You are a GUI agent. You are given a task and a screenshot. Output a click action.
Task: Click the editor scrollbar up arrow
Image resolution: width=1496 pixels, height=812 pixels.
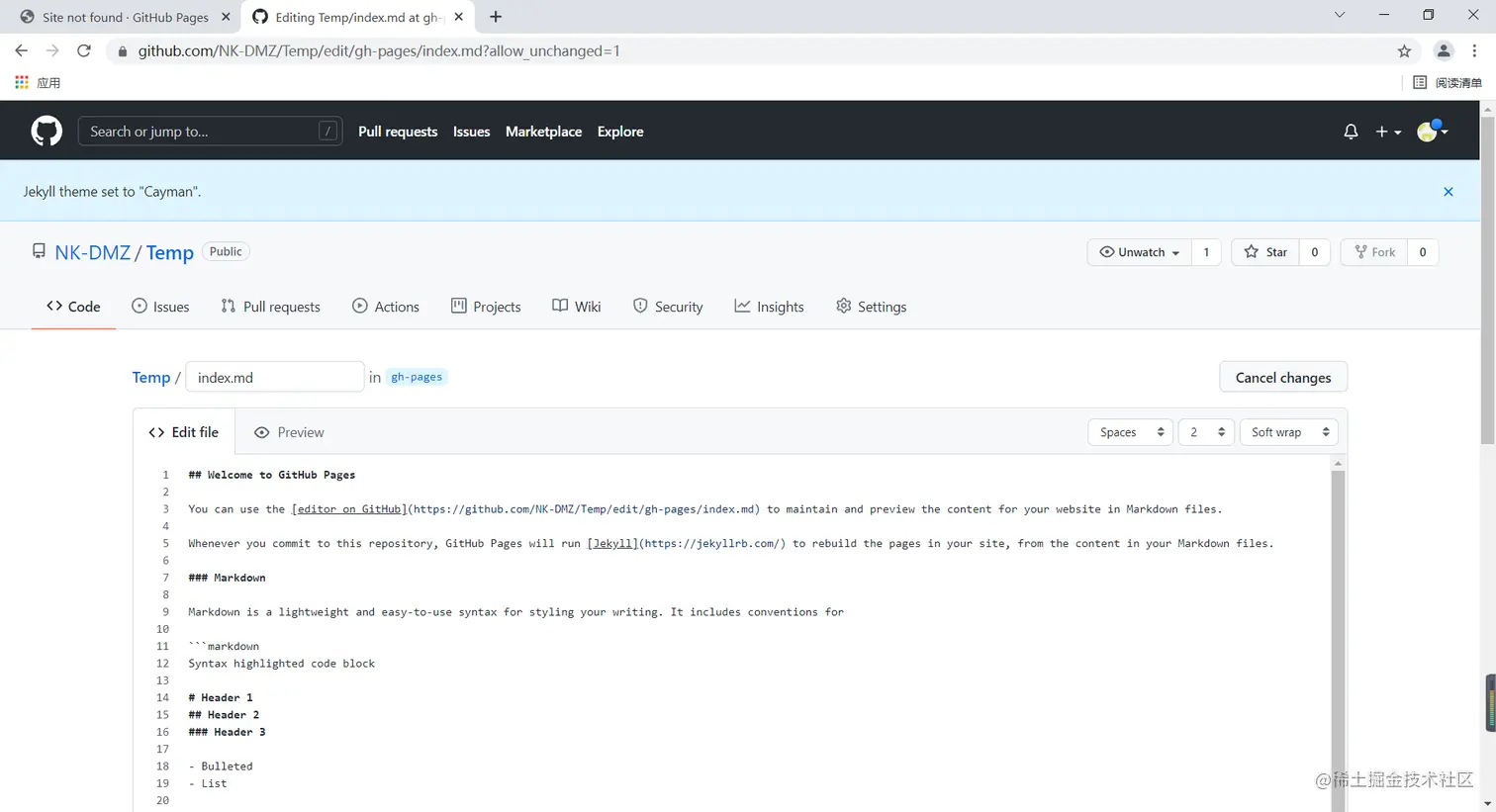click(1338, 463)
